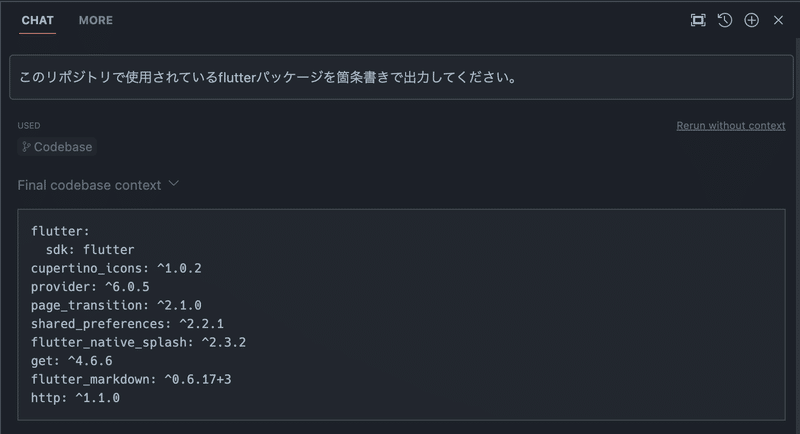Click Rerun without context link

point(730,126)
